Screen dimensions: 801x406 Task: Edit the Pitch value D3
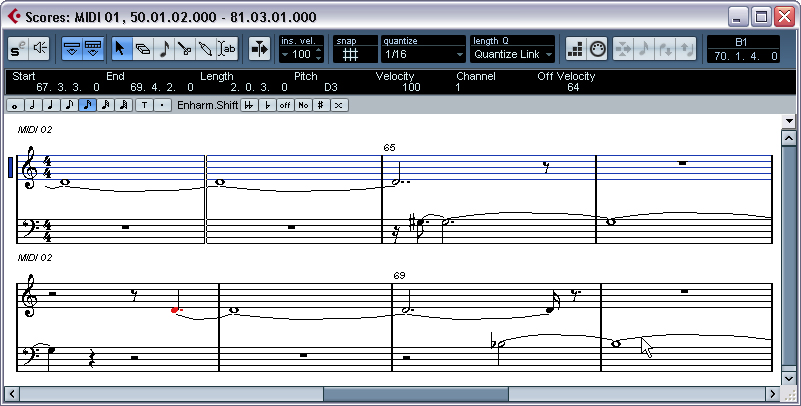pyautogui.click(x=331, y=87)
